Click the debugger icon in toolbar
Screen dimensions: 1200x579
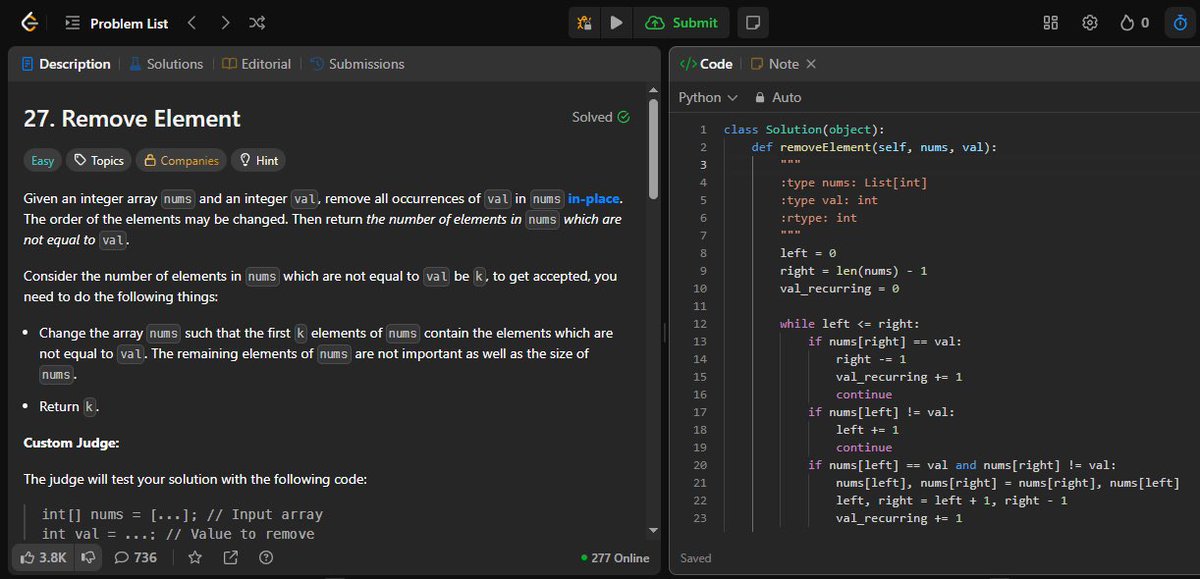pyautogui.click(x=586, y=22)
